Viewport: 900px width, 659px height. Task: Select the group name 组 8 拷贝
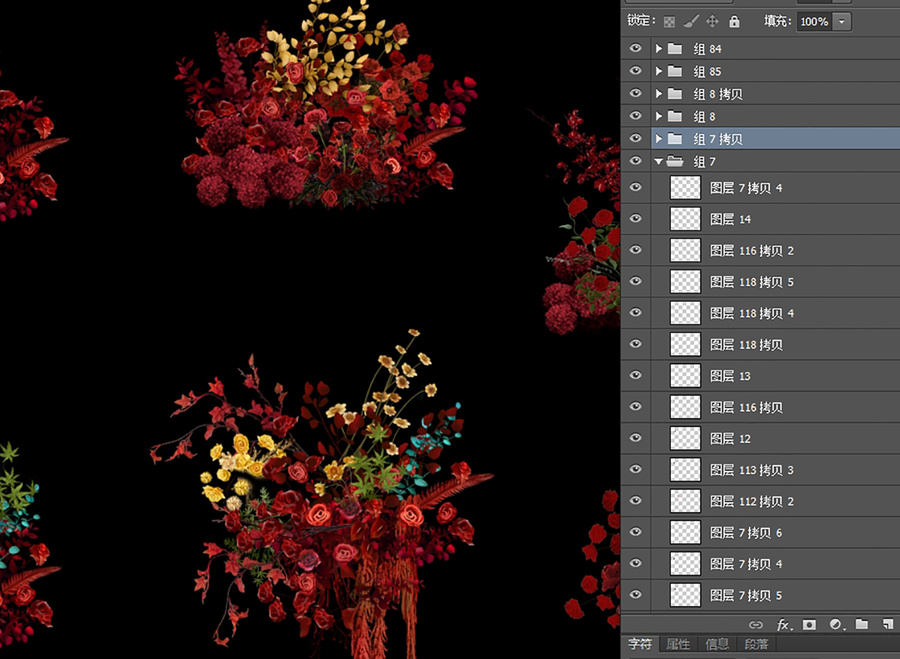pos(717,94)
